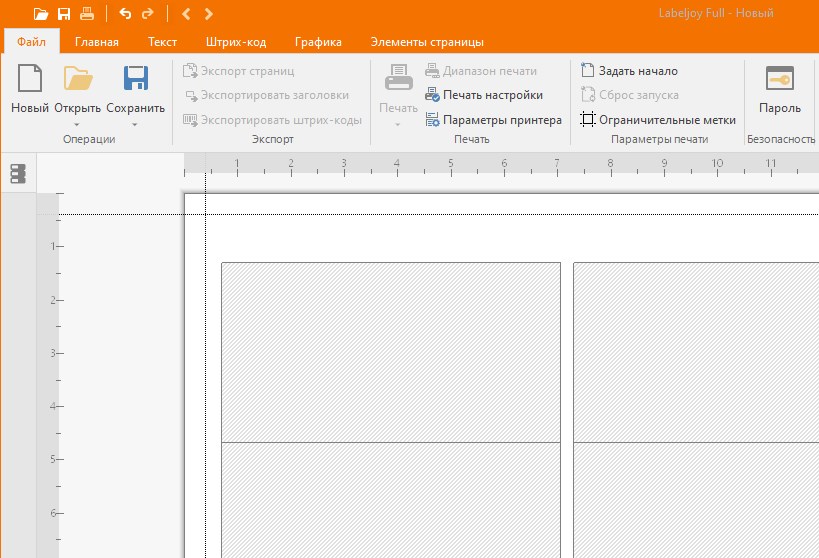Click Сброс запуска
Screen dimensions: 819x558
[x=629, y=95]
